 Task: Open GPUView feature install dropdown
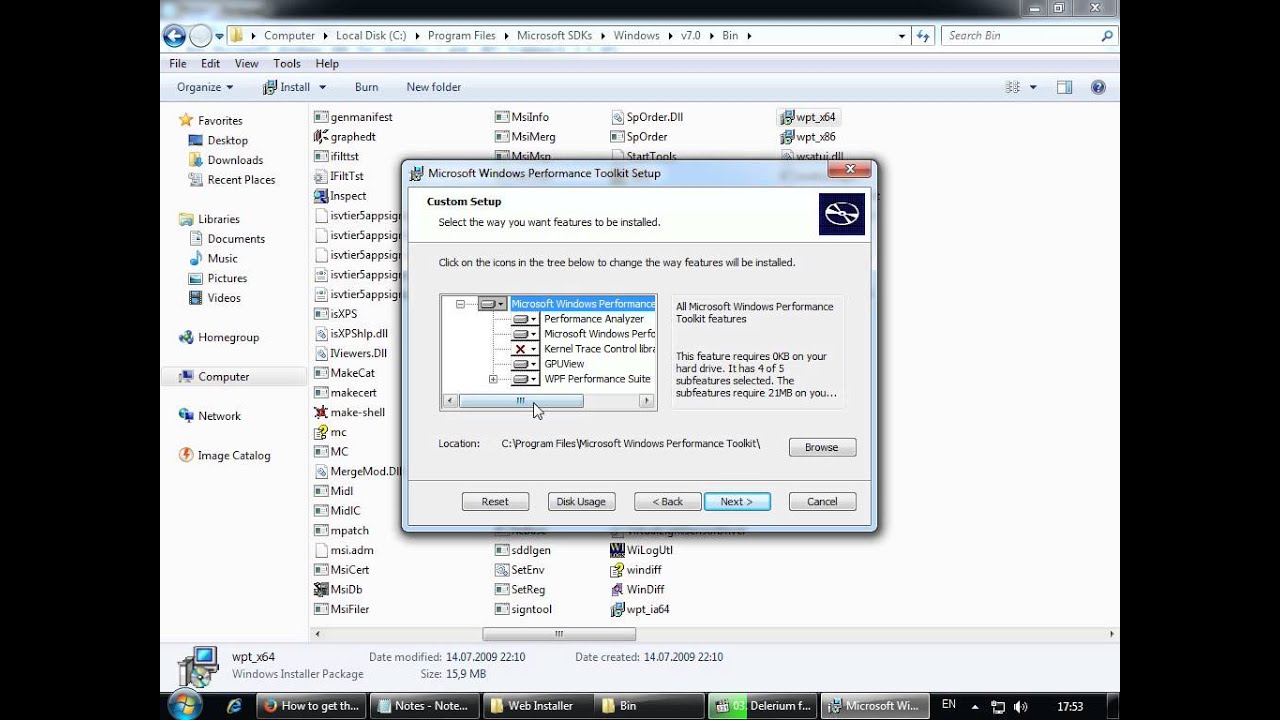(525, 364)
